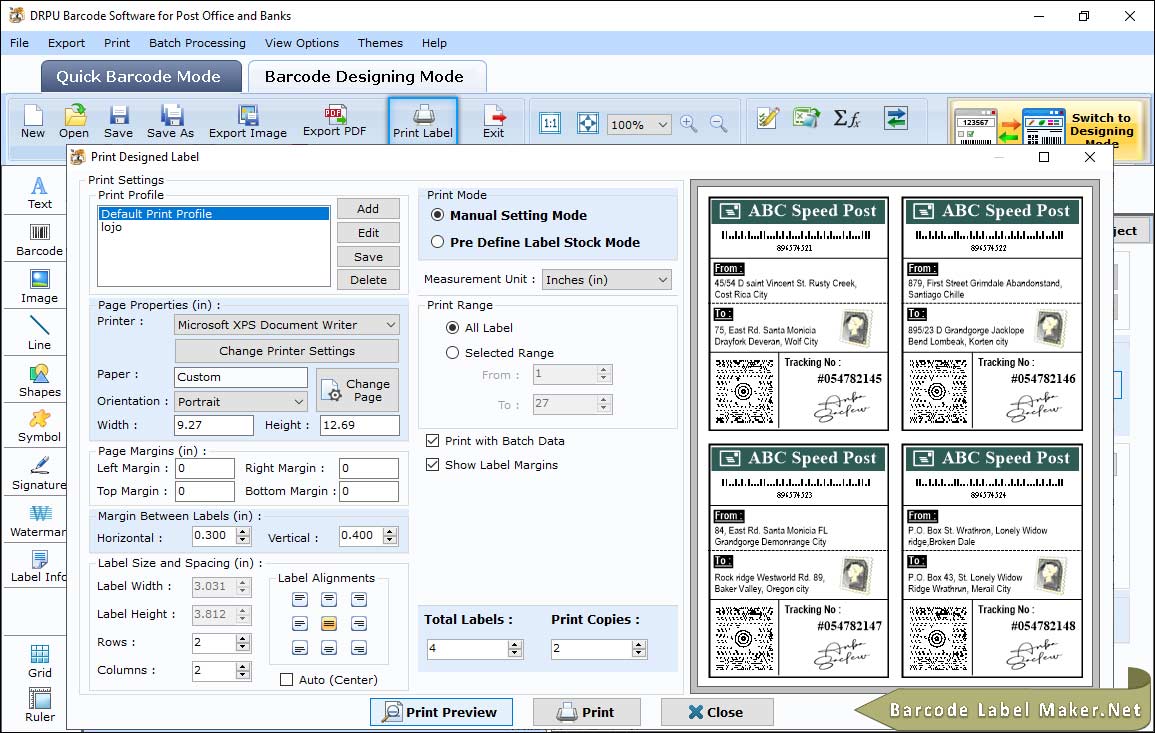This screenshot has width=1155, height=733.
Task: Click the Export Image toolbar icon
Action: click(248, 122)
